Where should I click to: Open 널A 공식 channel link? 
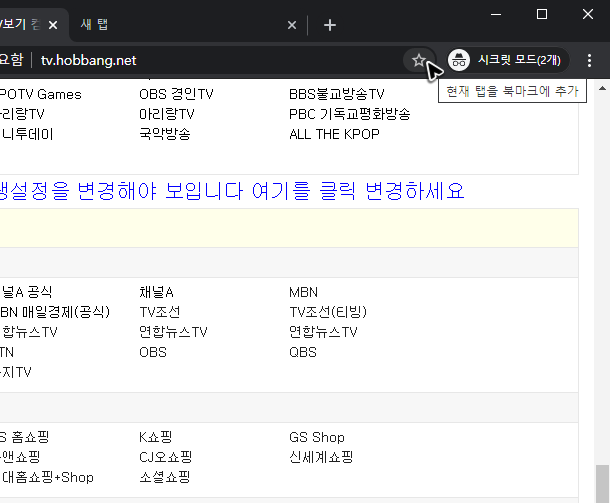(x=26, y=292)
